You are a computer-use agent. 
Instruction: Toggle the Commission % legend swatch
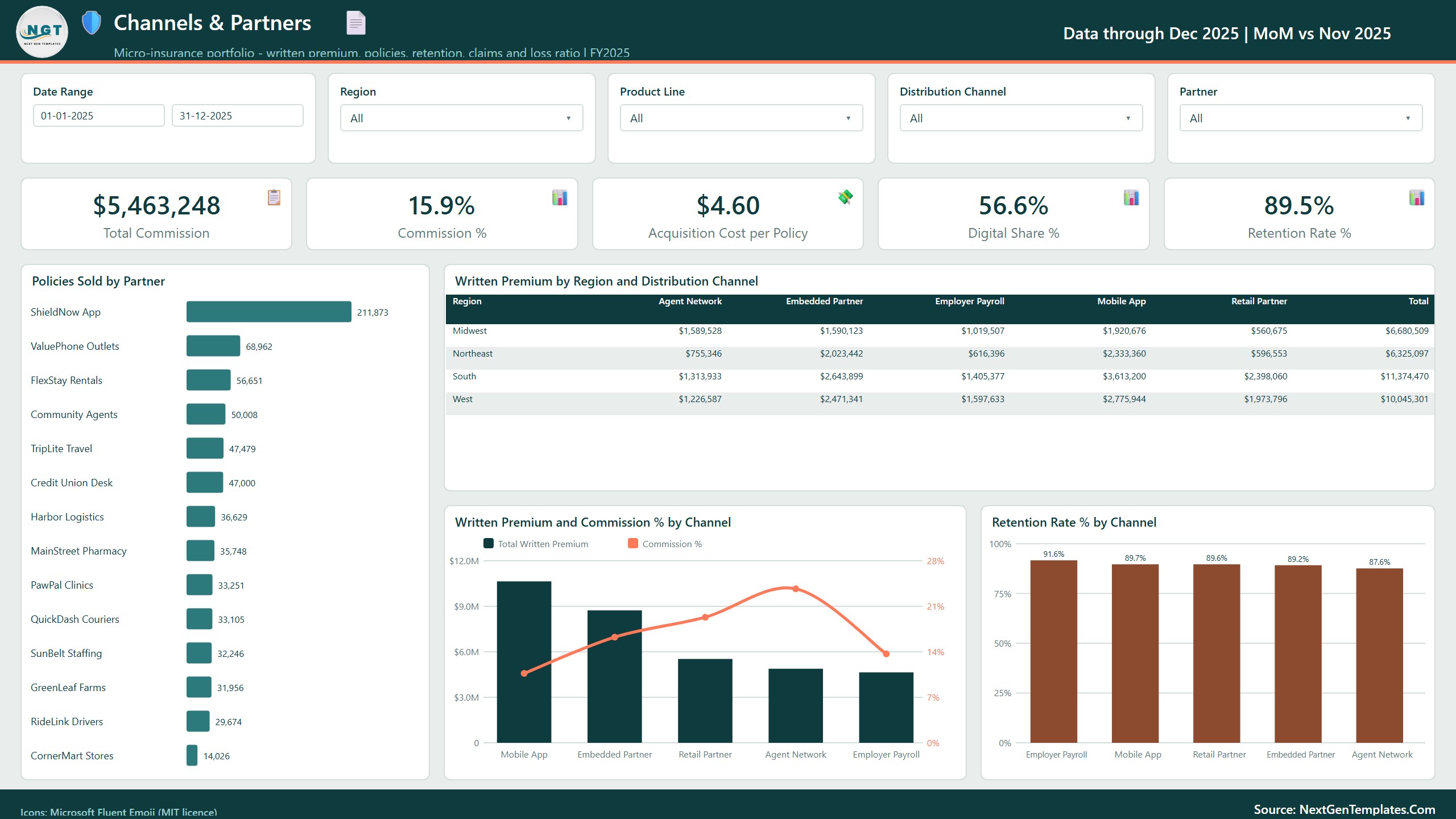click(632, 543)
